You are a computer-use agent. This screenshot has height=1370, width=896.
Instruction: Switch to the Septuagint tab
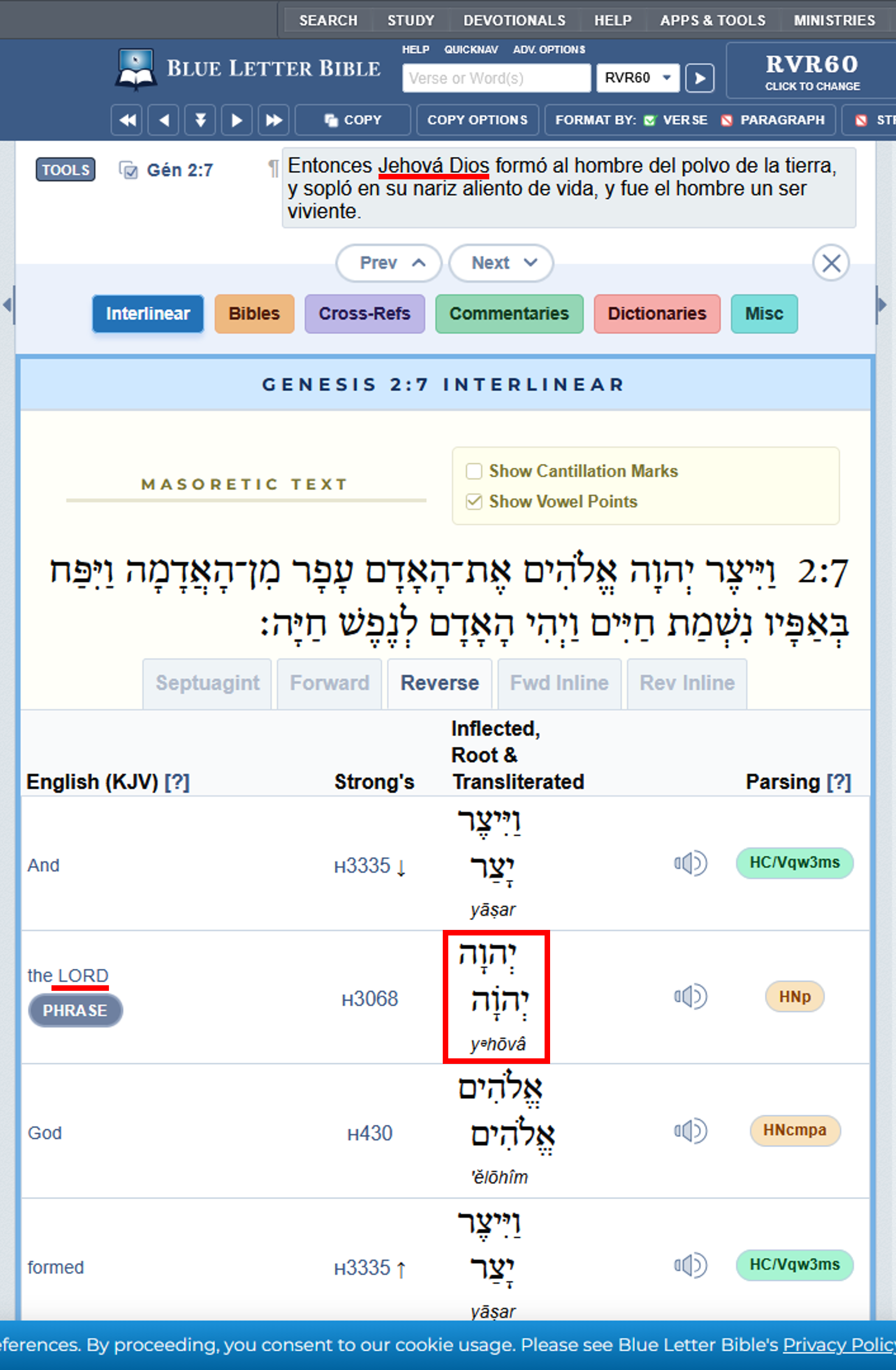(207, 683)
